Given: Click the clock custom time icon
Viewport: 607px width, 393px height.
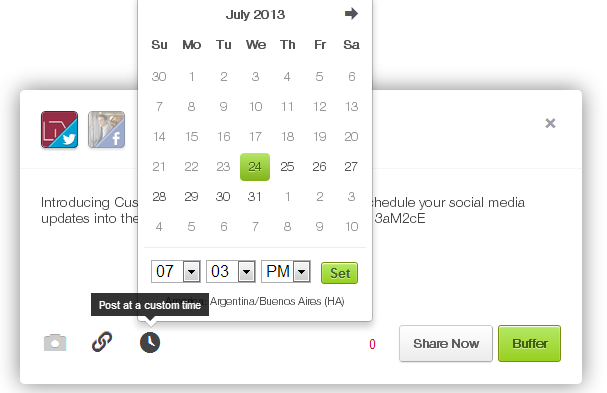Looking at the screenshot, I should tap(150, 342).
